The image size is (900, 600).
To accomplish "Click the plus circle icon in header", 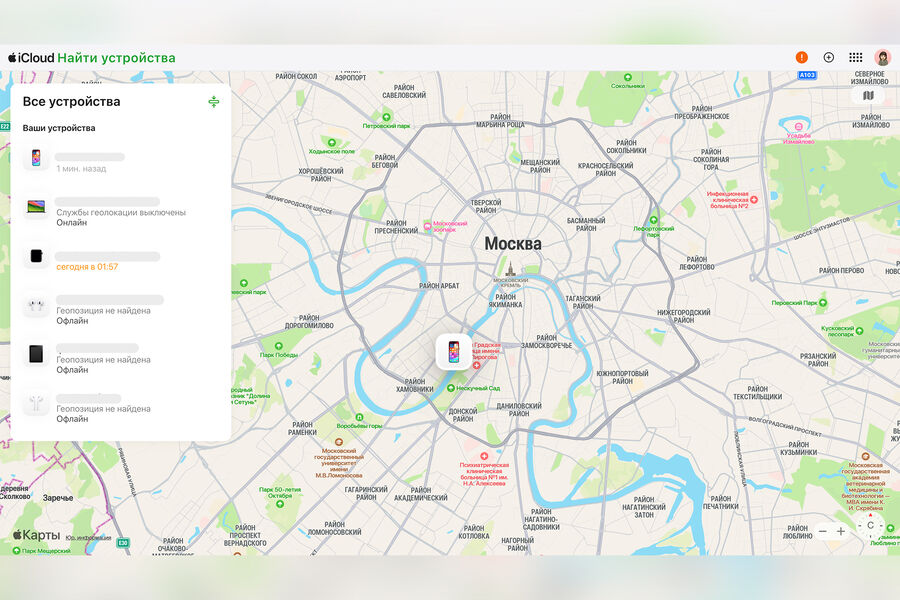I will pos(828,57).
